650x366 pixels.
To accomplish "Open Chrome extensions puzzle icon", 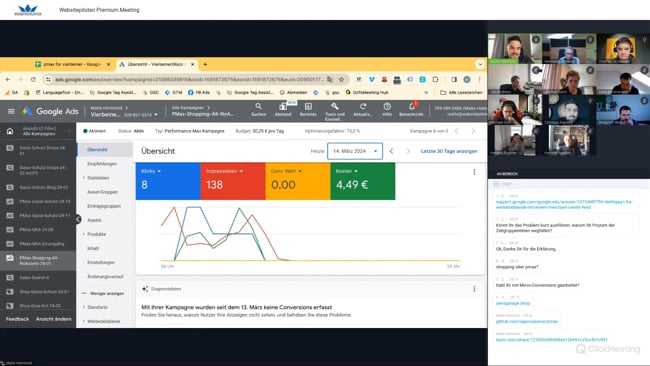I will click(435, 79).
